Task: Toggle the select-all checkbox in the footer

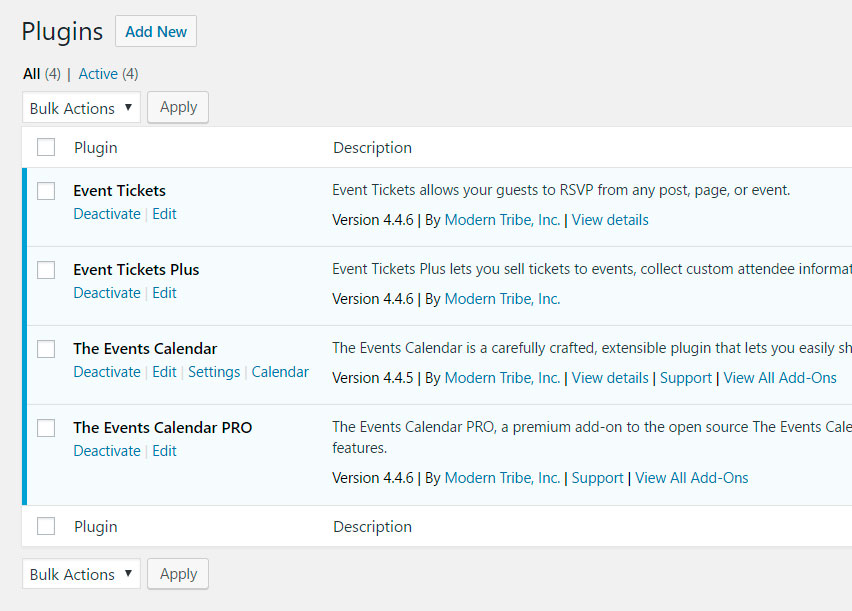Action: [x=46, y=526]
